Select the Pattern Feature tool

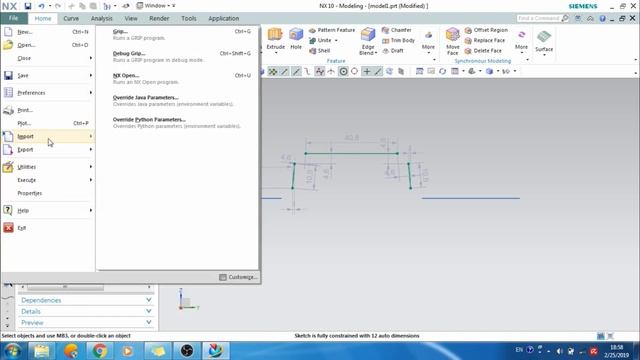(332, 30)
